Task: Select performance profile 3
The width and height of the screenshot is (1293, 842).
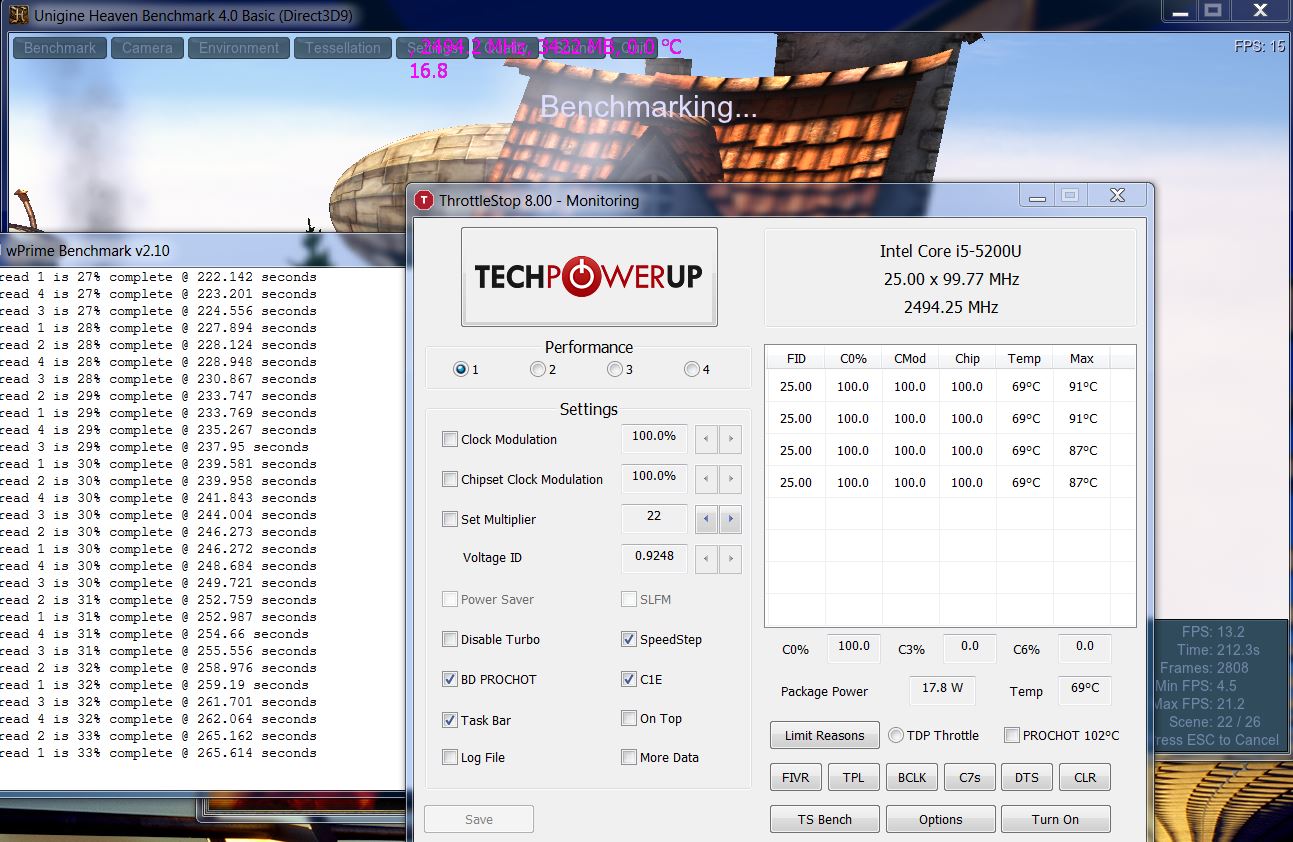Action: (615, 369)
